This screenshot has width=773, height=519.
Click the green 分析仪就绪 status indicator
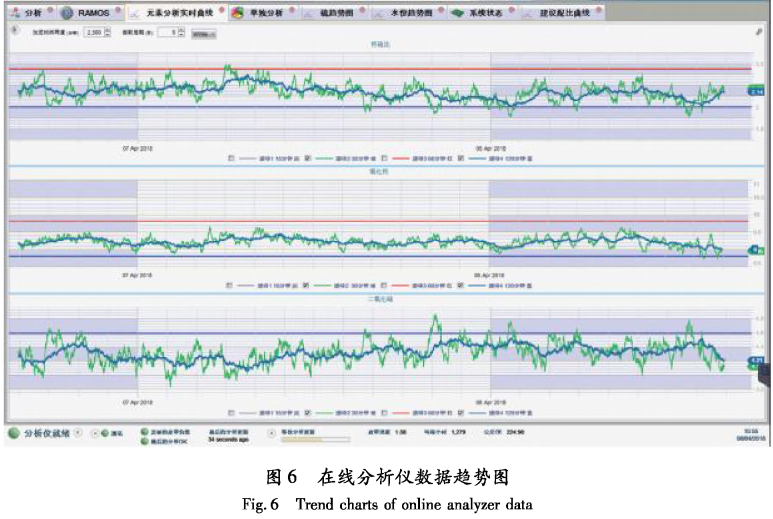pyautogui.click(x=13, y=434)
